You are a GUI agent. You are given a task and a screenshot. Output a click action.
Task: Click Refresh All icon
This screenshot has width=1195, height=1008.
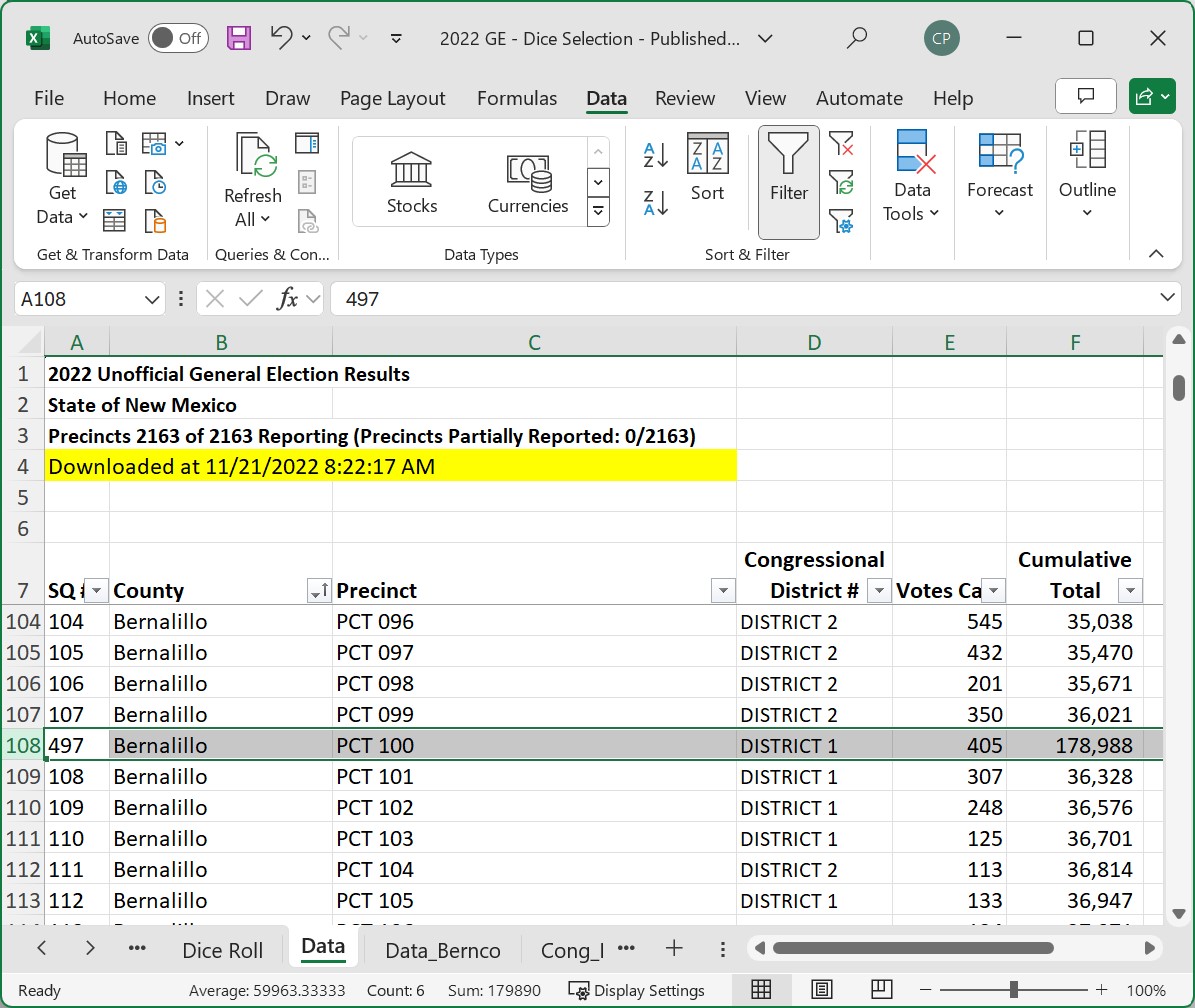(x=254, y=180)
